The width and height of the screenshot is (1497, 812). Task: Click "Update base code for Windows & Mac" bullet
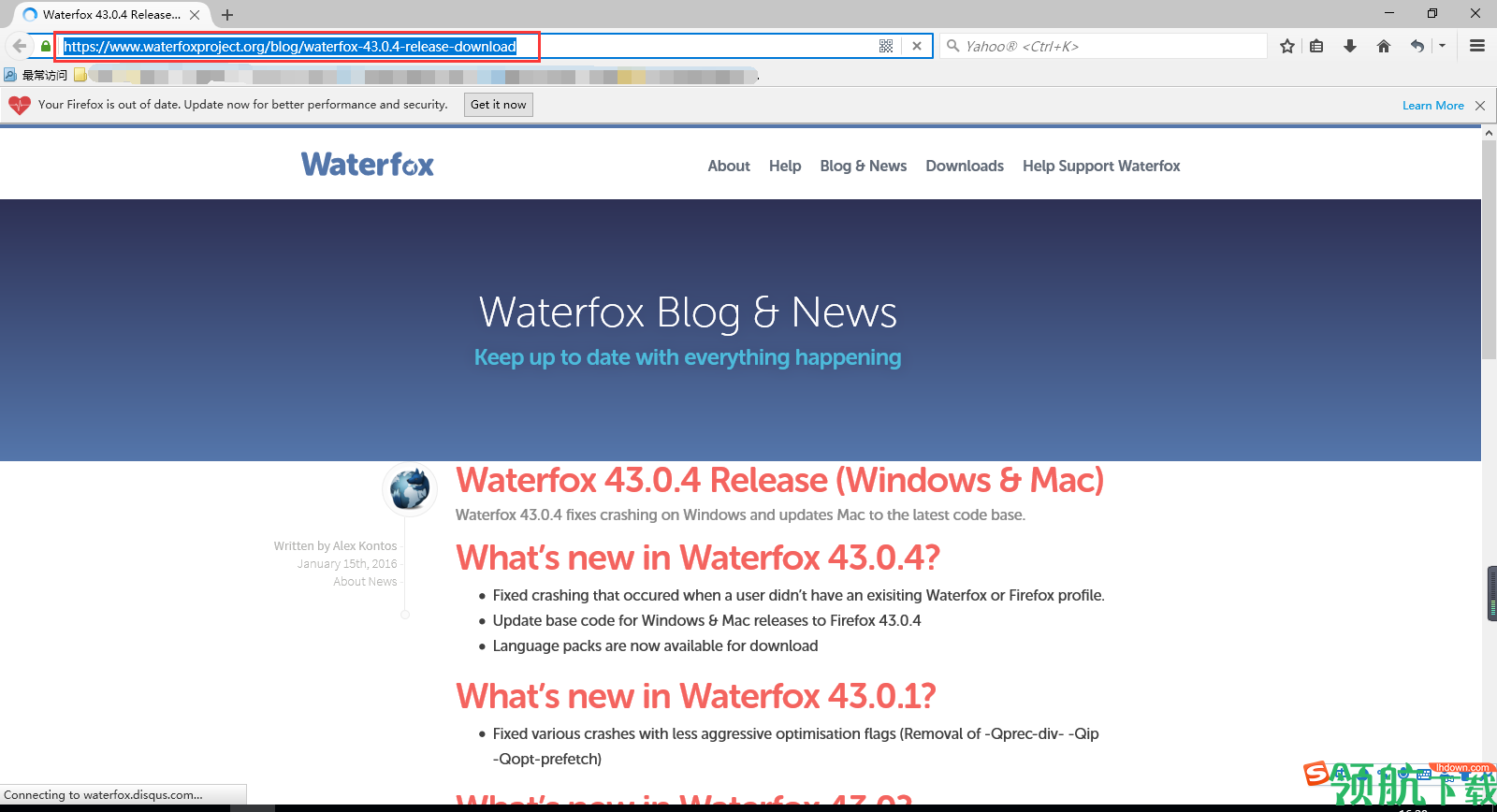pyautogui.click(x=707, y=620)
